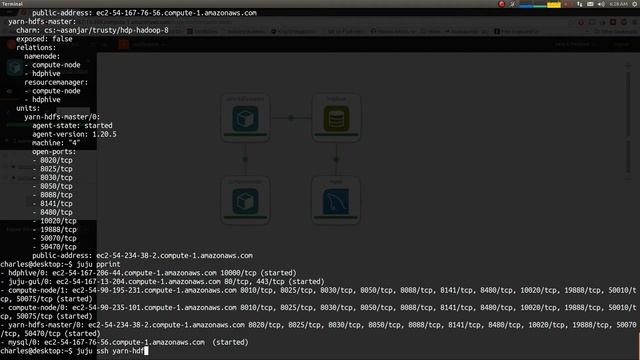Click the Terminal window title
The width and height of the screenshot is (640, 360).
pyautogui.click(x=12, y=4)
